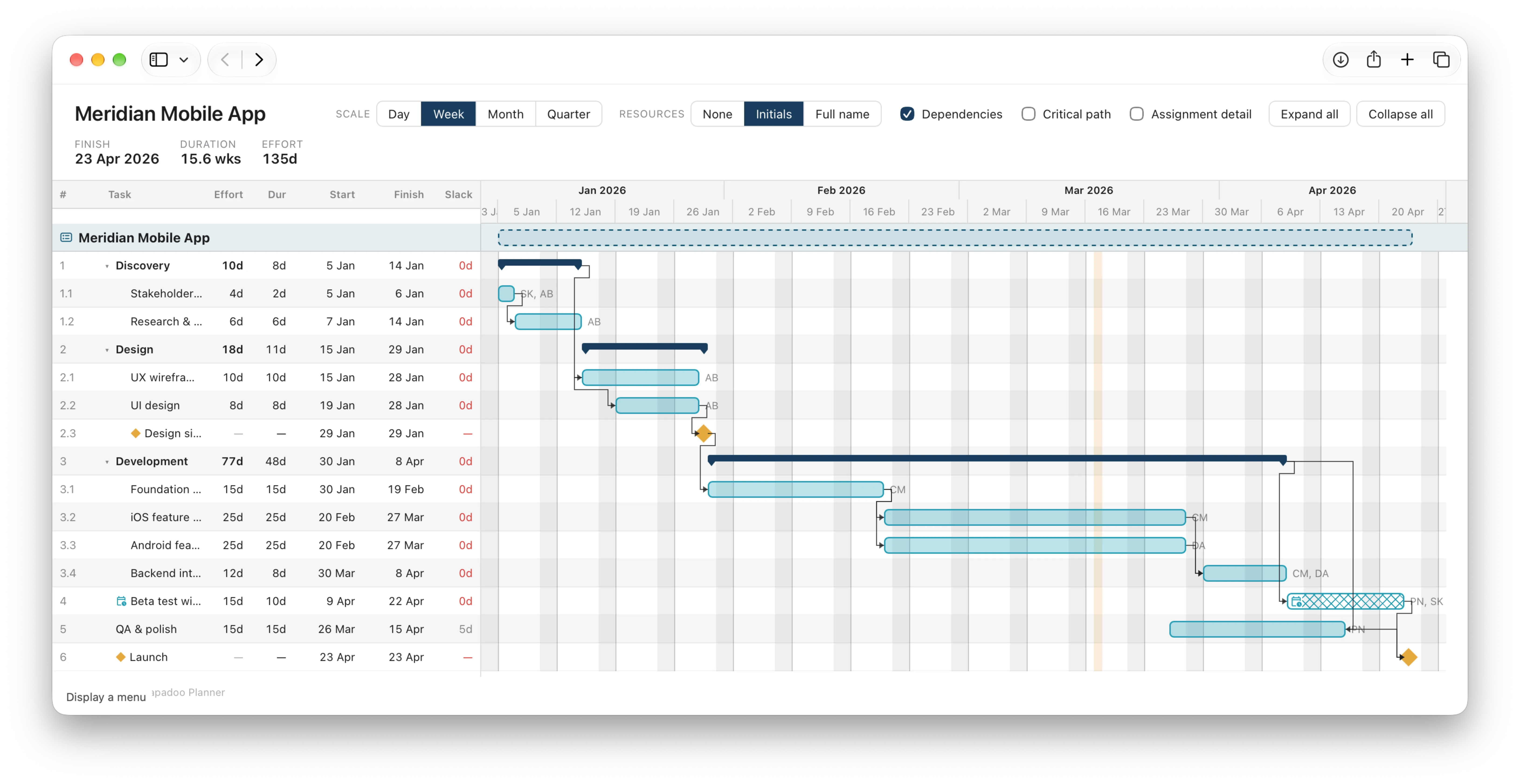Click the Design sign-off milestone diamond in task list

tap(136, 433)
